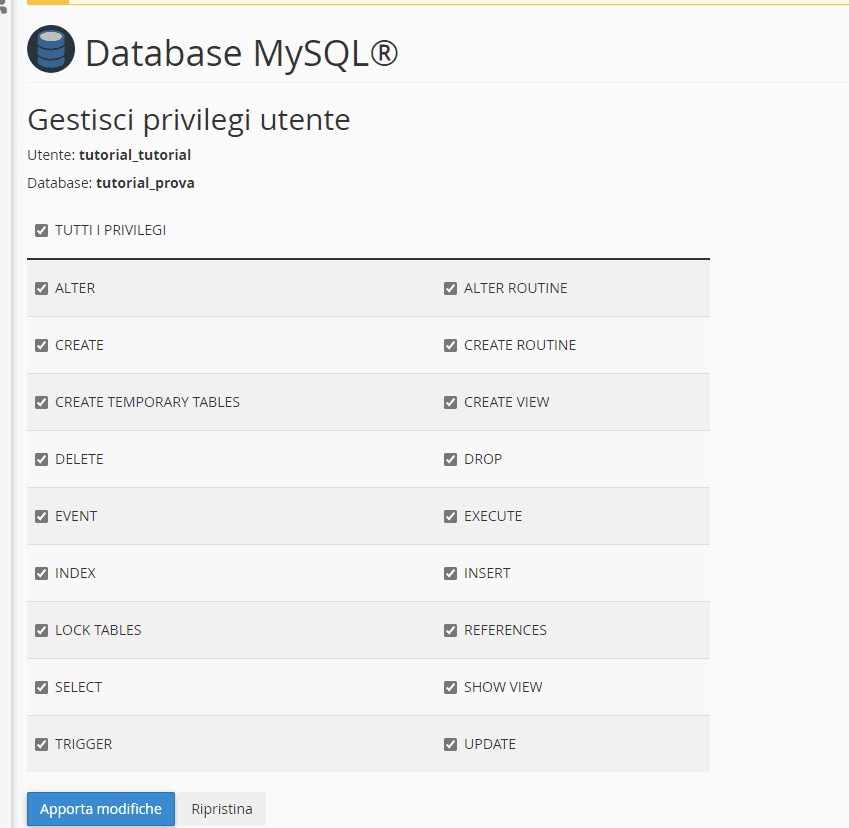Toggle the EVENT privilege checkbox
The width and height of the screenshot is (849, 828).
click(42, 517)
